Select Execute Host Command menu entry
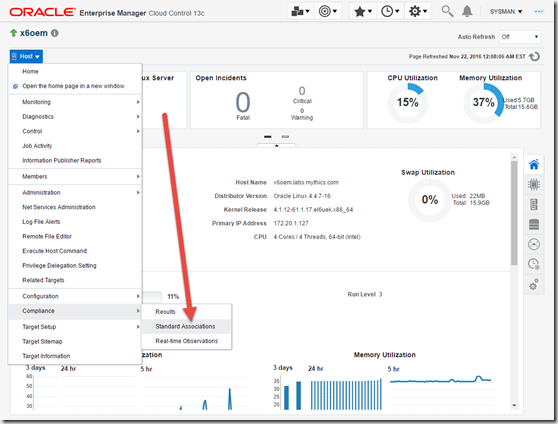 pyautogui.click(x=54, y=251)
